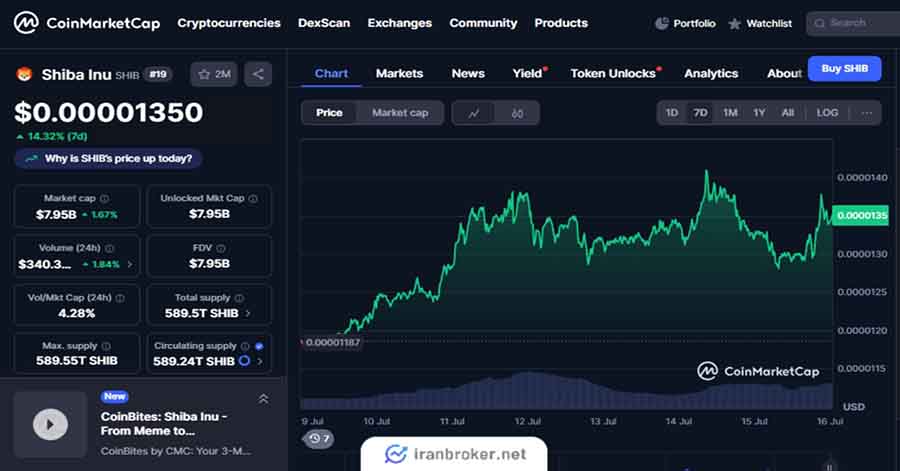Switch to line chart view icon
Image resolution: width=900 pixels, height=471 pixels.
474,113
